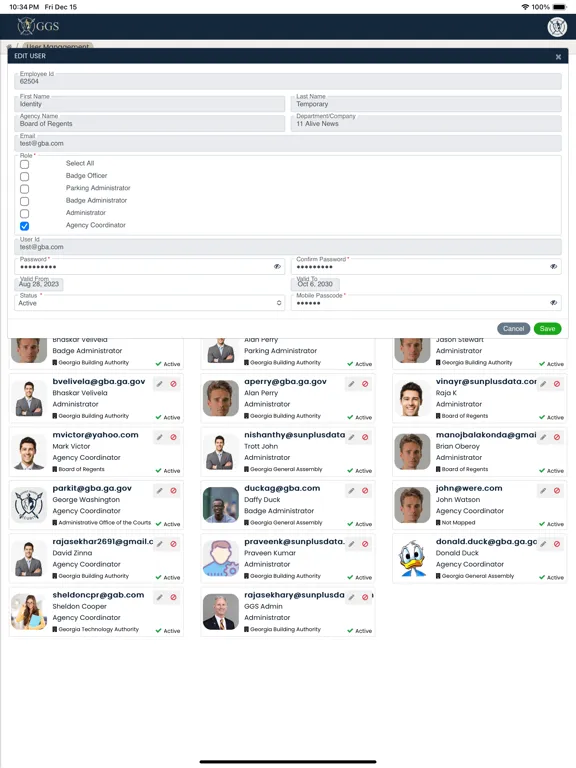The width and height of the screenshot is (576, 768).
Task: Disable the nishanthy@sunplusdata user
Action: point(365,437)
